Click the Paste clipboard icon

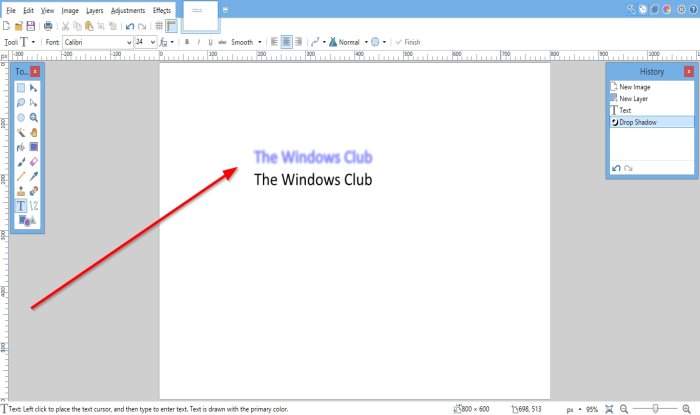(x=89, y=26)
